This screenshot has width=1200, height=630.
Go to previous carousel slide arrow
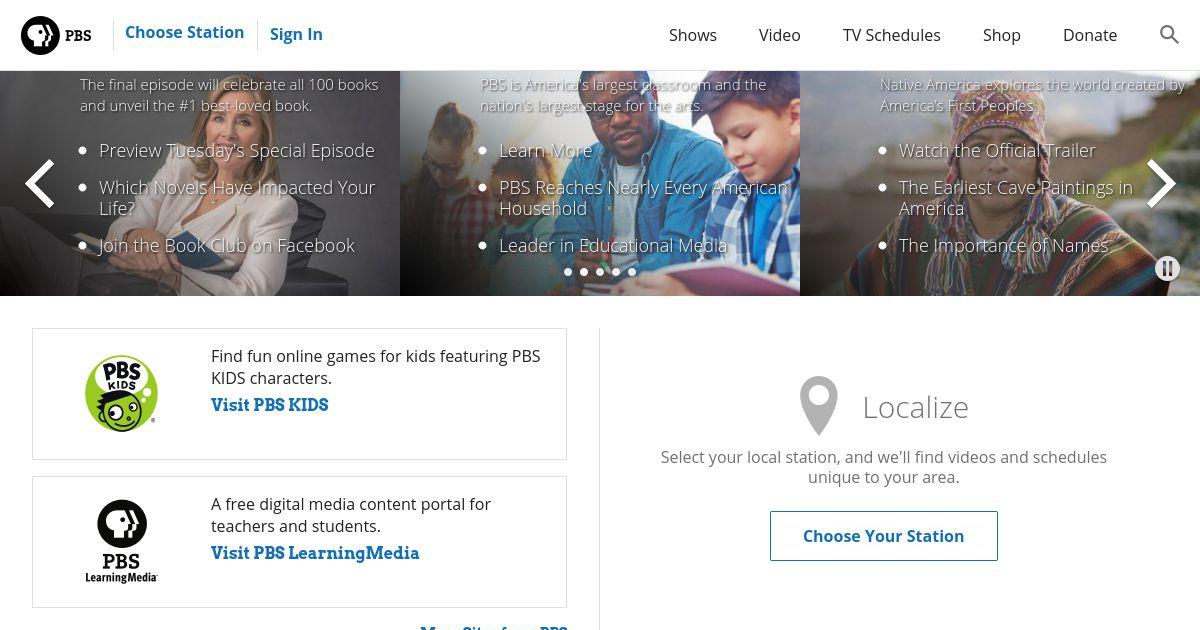[40, 184]
